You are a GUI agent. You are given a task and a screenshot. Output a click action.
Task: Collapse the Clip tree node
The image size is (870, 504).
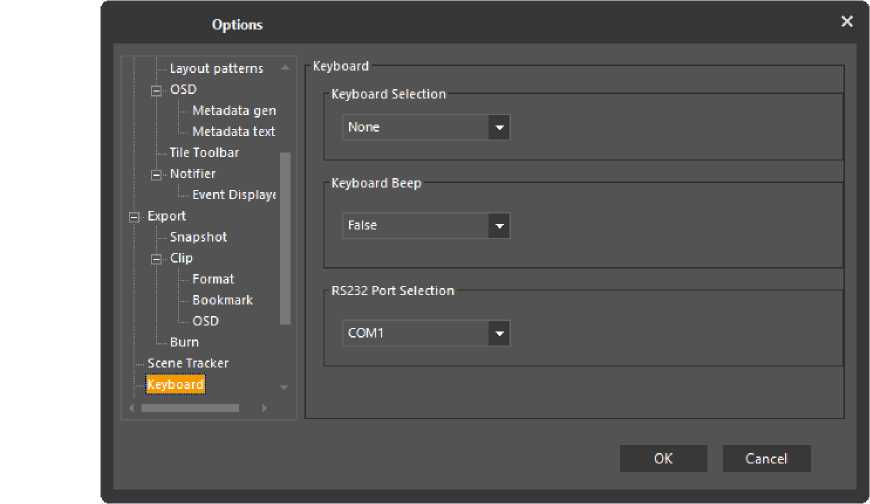tap(156, 258)
